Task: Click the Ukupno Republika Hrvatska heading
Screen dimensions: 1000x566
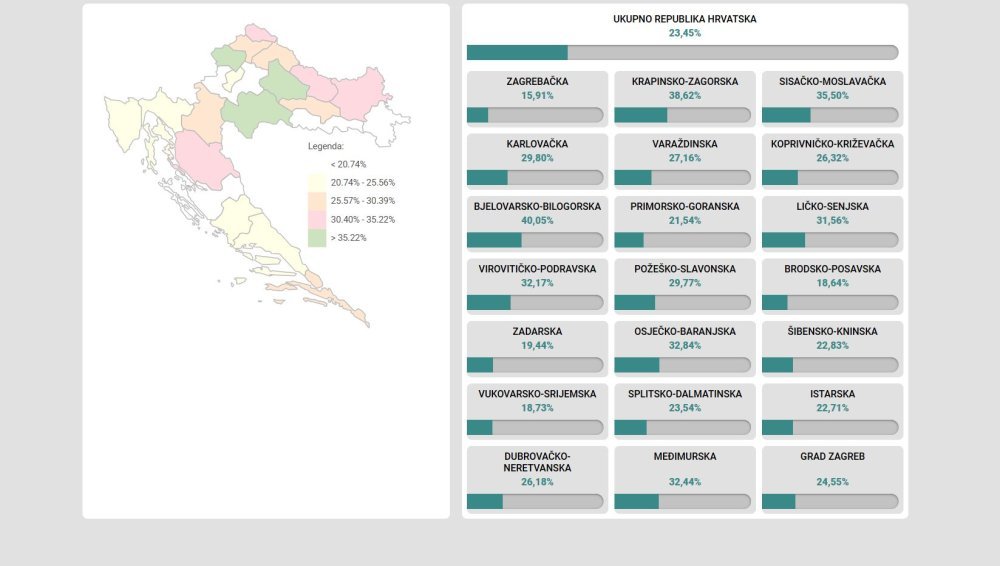Action: pos(685,19)
